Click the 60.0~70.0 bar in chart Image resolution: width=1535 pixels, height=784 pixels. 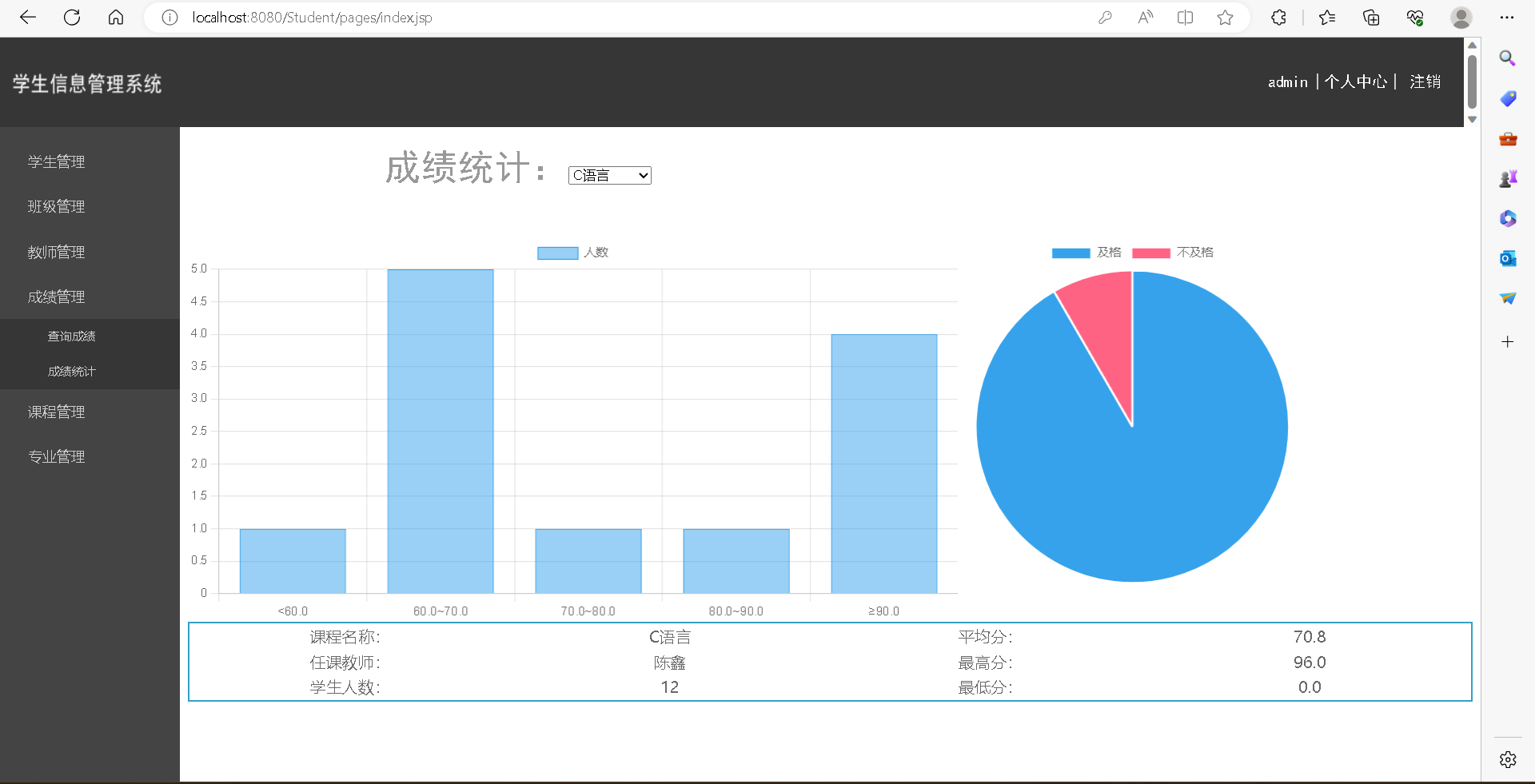(x=441, y=432)
